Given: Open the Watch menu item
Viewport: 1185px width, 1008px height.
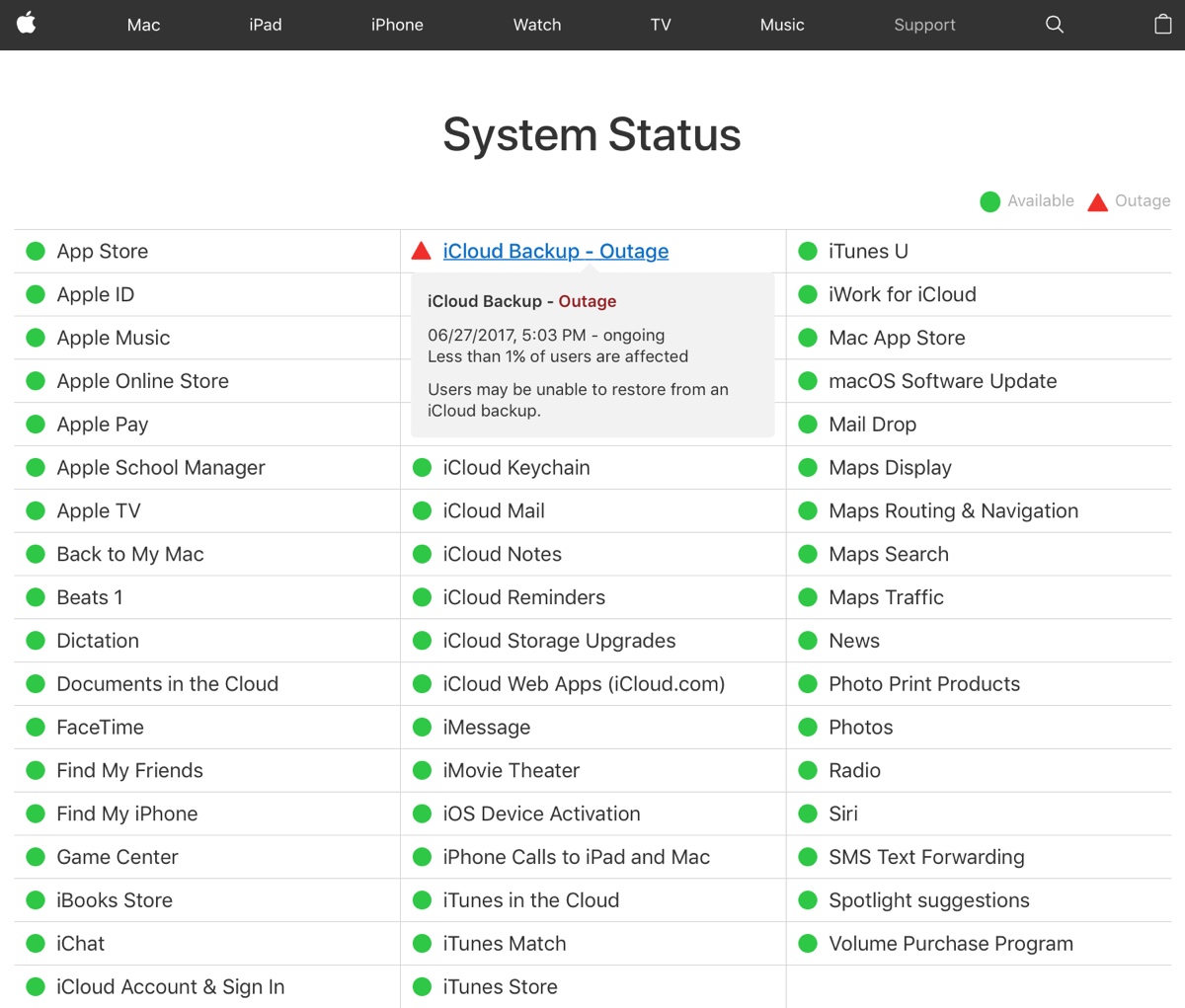Looking at the screenshot, I should point(536,25).
